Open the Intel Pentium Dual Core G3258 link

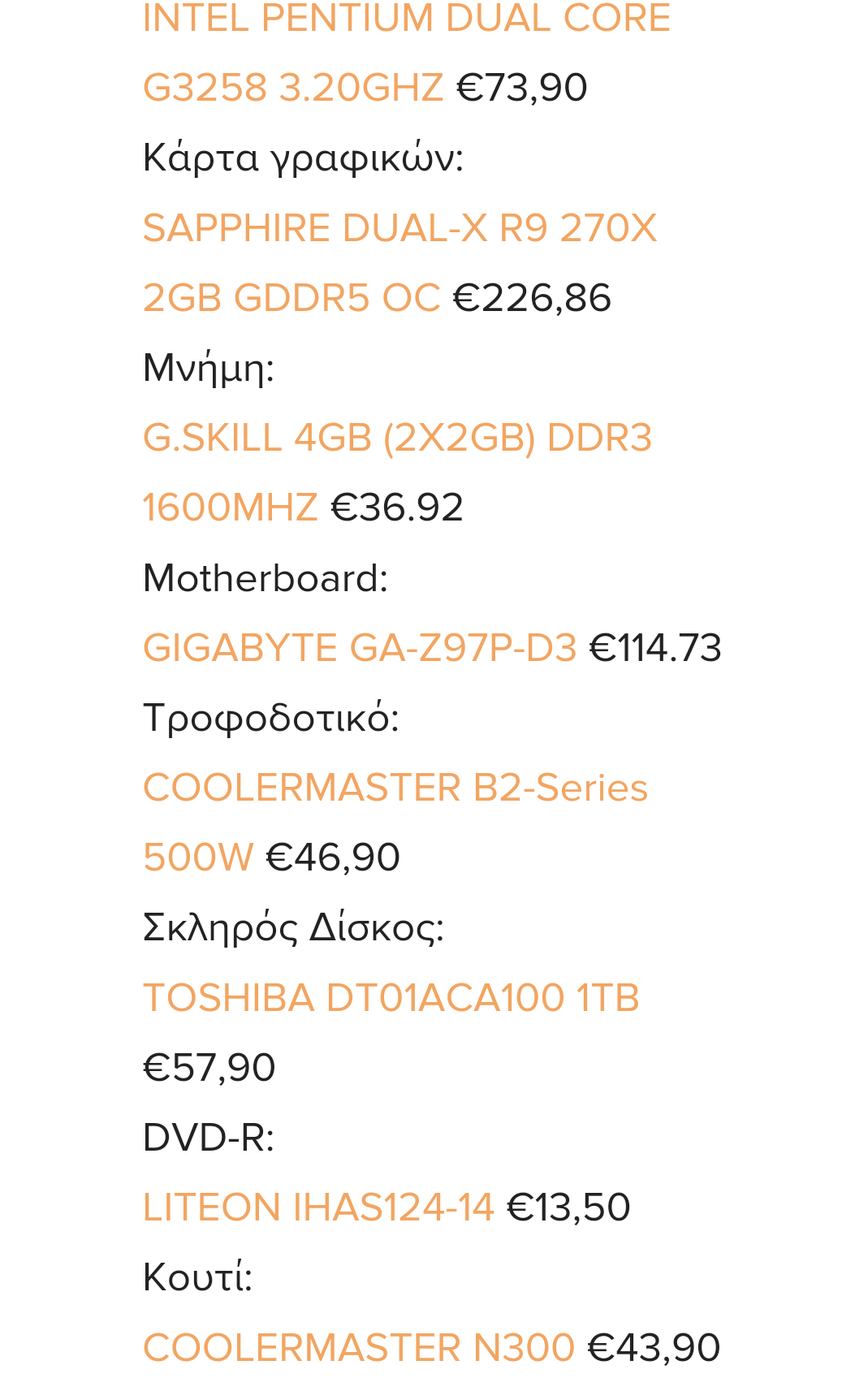(x=406, y=19)
